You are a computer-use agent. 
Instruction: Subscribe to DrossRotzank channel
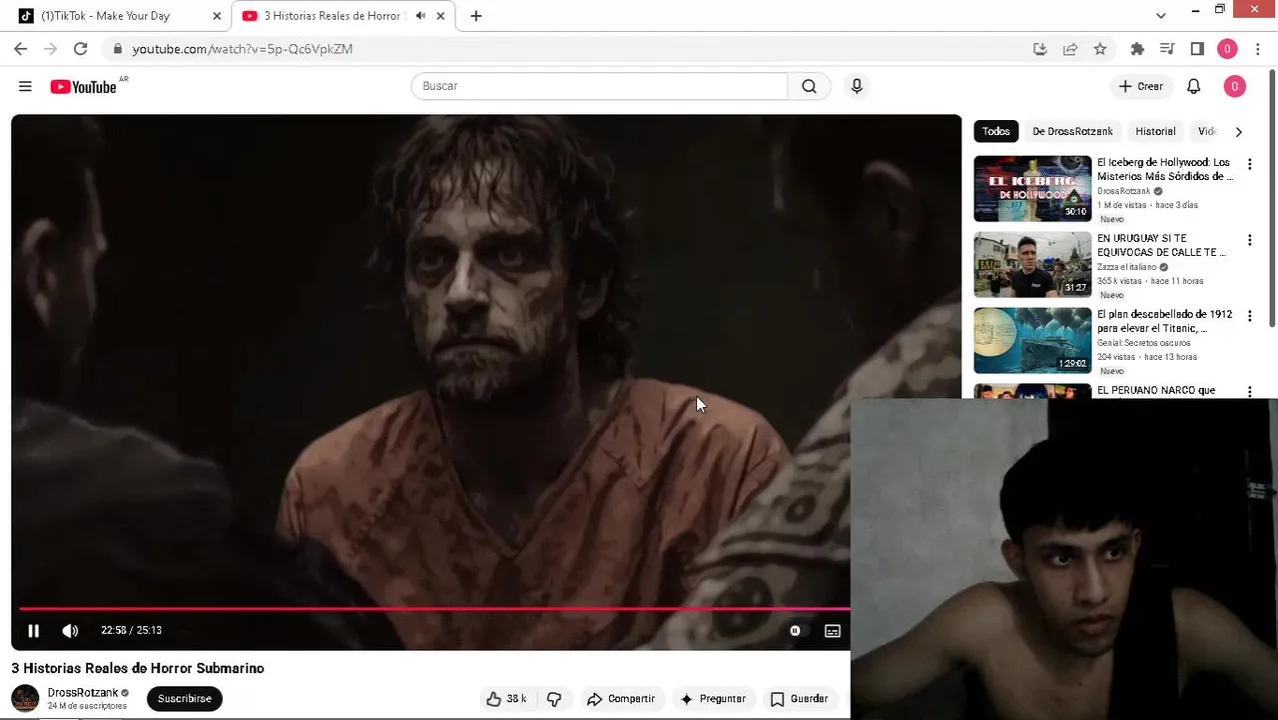[184, 699]
